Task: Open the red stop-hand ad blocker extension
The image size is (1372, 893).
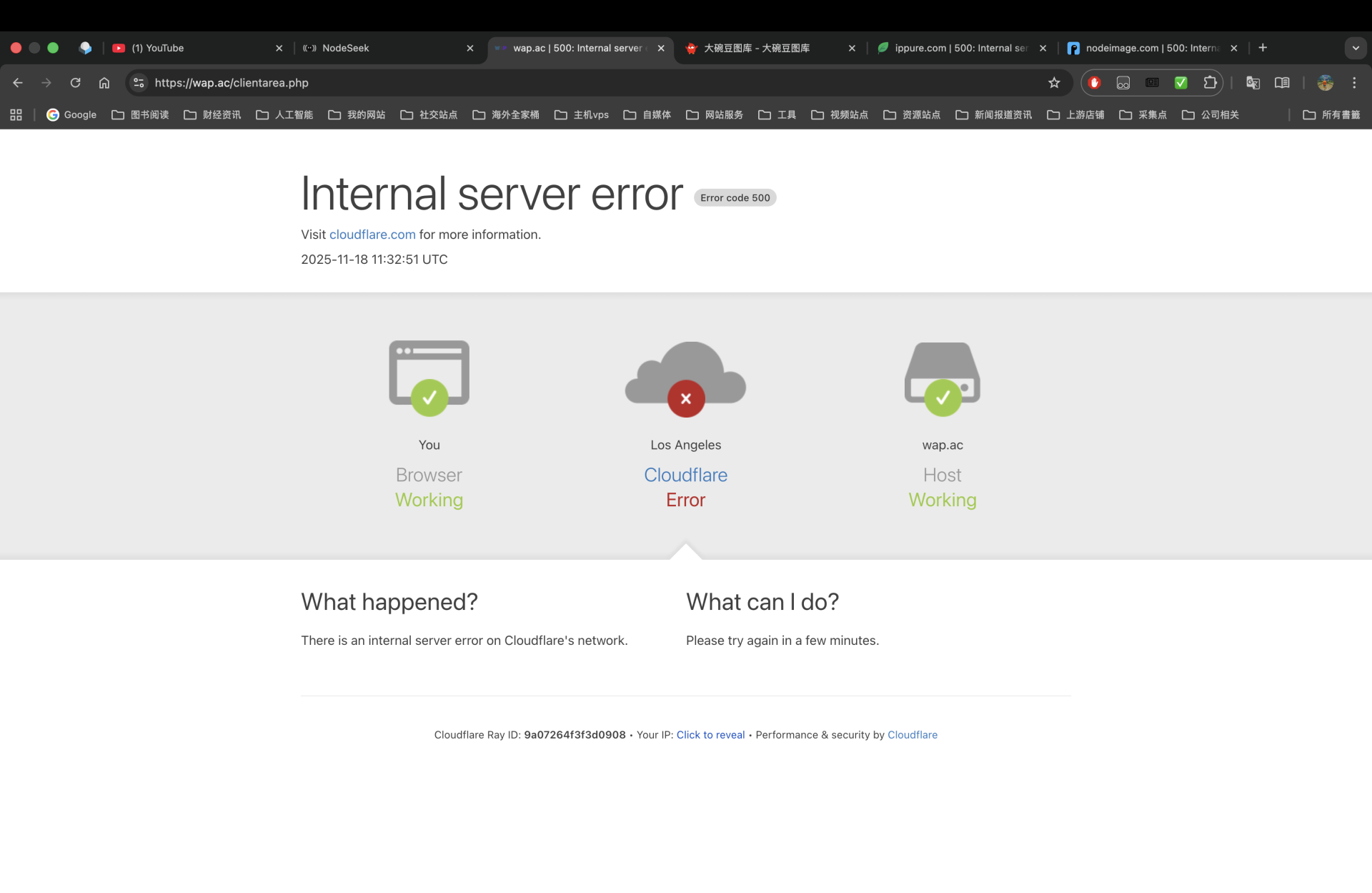Action: click(x=1094, y=83)
